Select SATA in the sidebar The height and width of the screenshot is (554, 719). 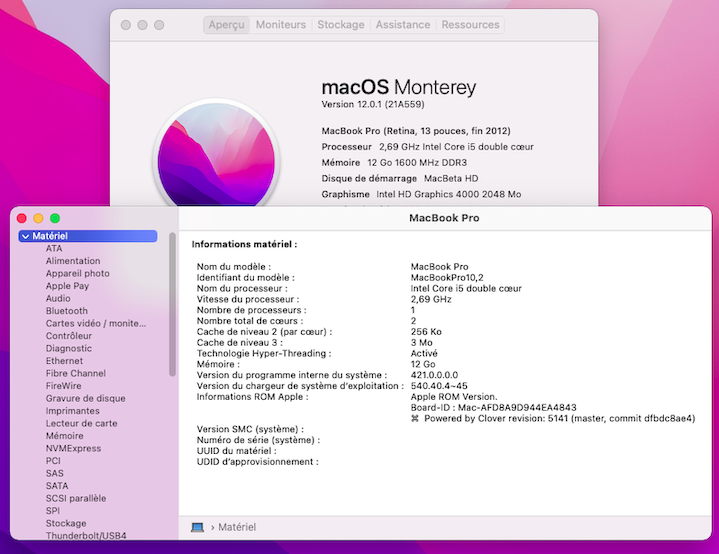pyautogui.click(x=57, y=486)
